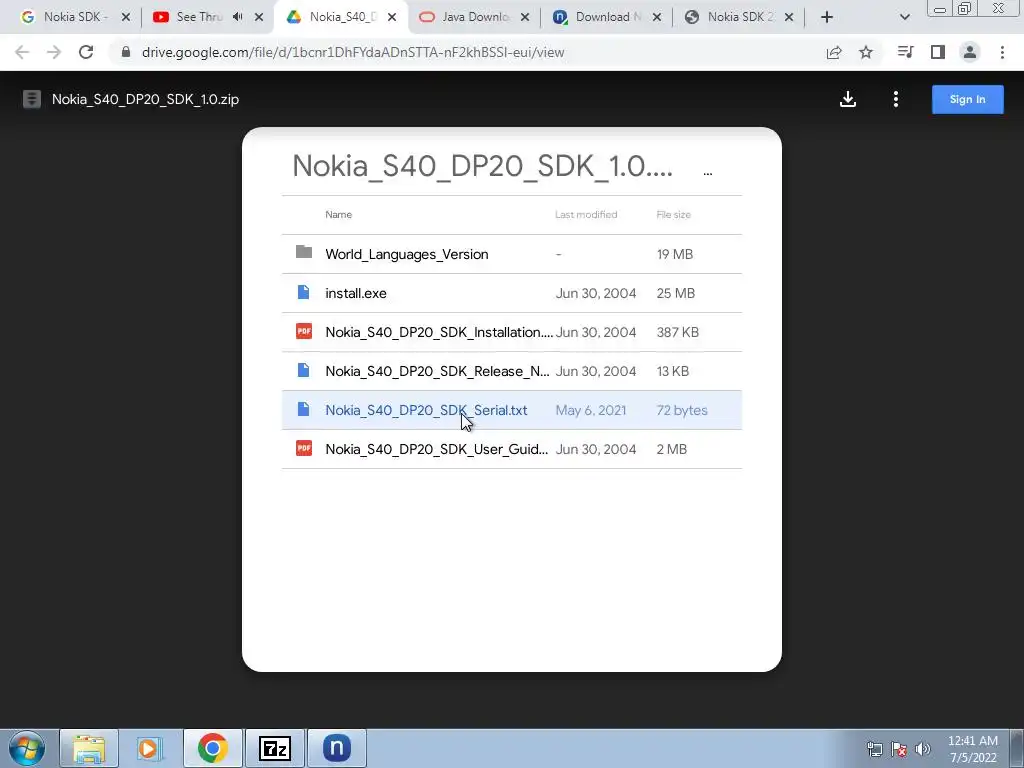Image resolution: width=1024 pixels, height=768 pixels.
Task: Click the archive file icon beside the zip filename
Action: 32,99
